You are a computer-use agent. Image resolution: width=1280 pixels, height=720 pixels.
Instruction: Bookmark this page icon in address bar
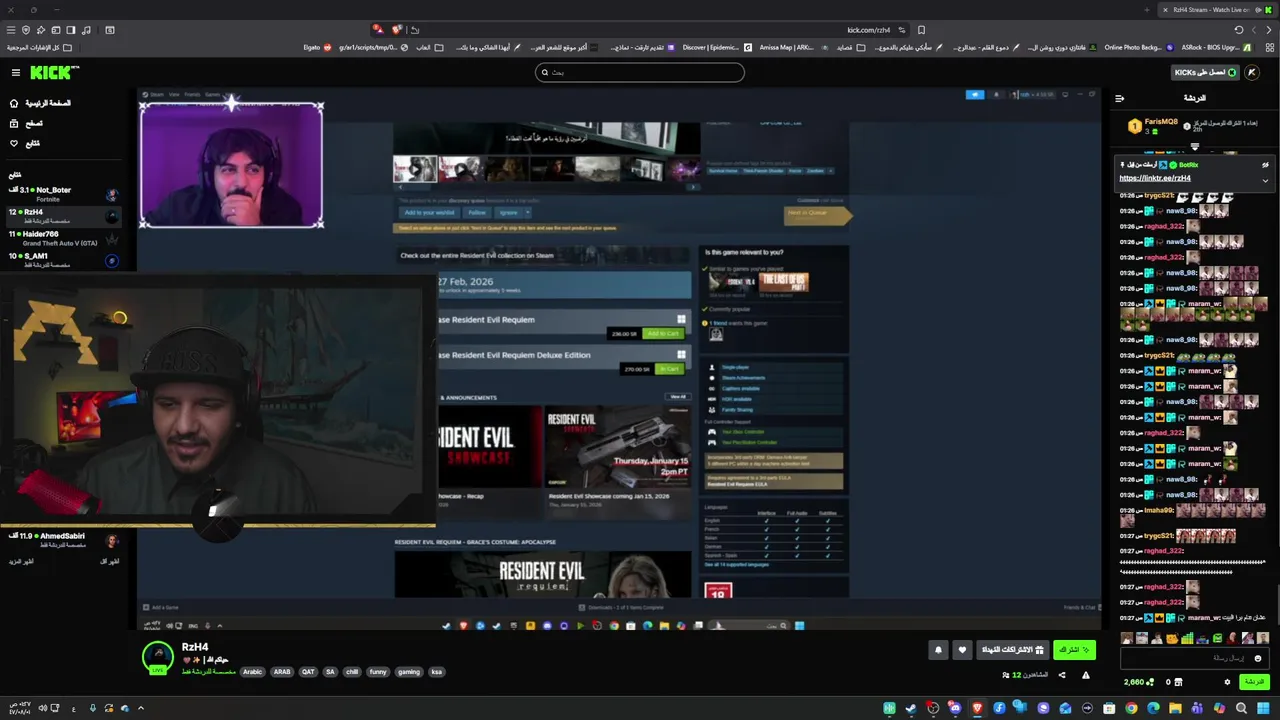pos(921,30)
